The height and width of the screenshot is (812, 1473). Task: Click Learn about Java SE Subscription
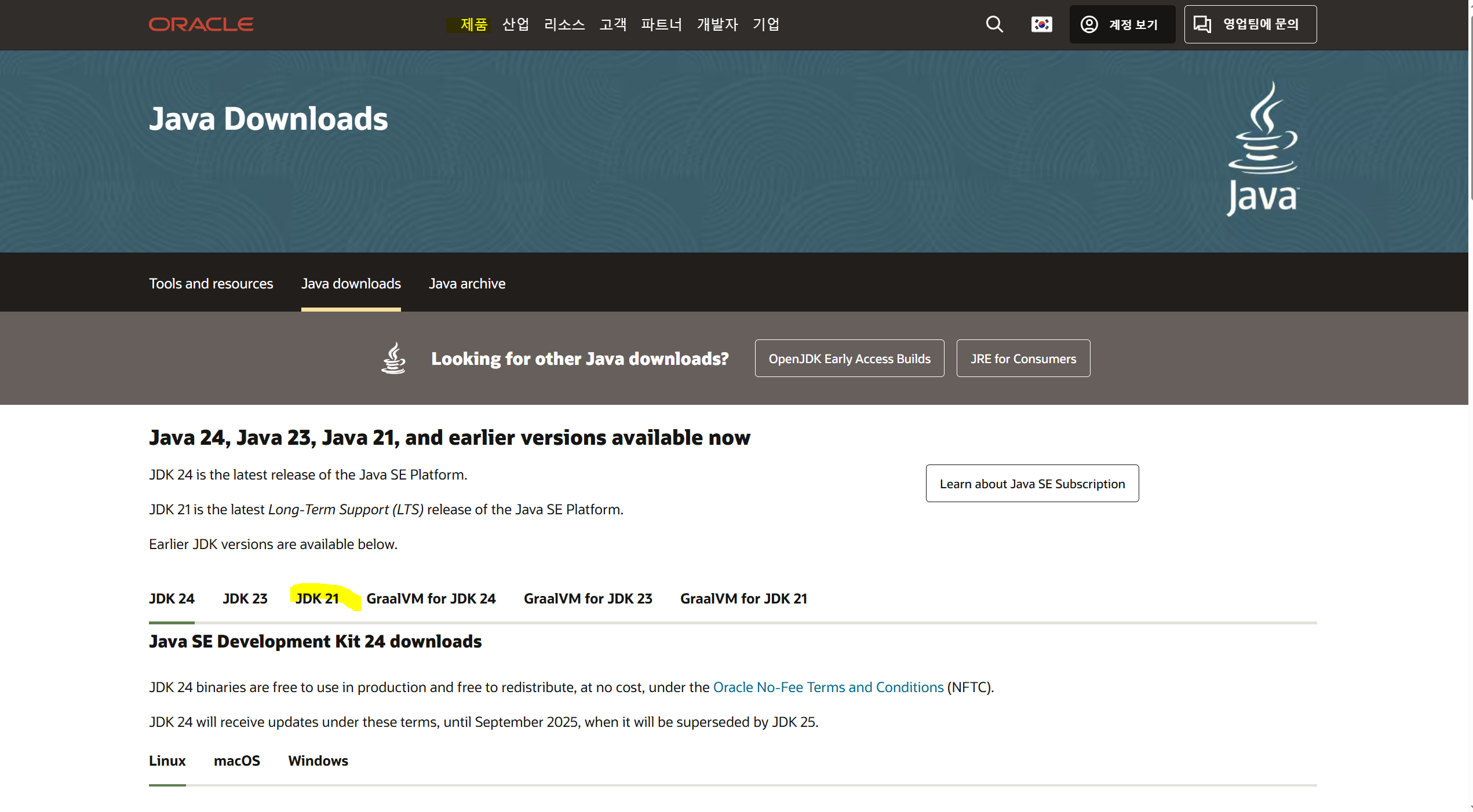(x=1032, y=484)
